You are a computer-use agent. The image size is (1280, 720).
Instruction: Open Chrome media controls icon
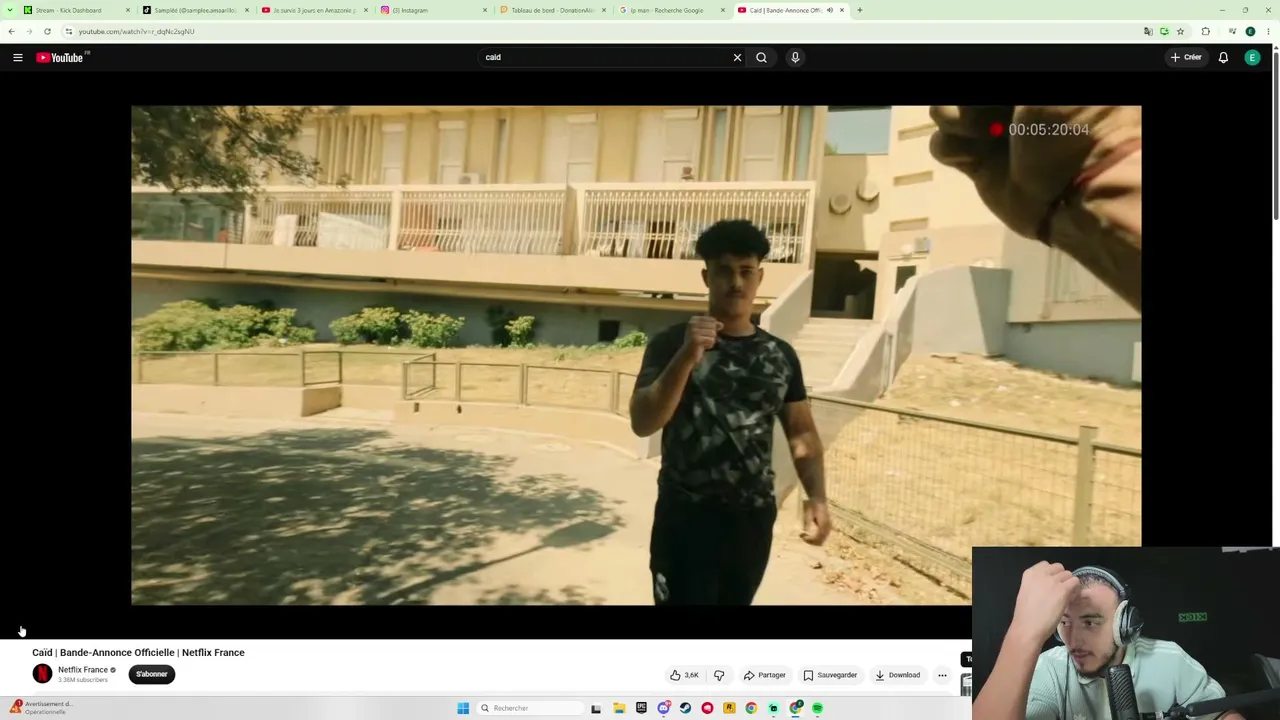click(1232, 31)
